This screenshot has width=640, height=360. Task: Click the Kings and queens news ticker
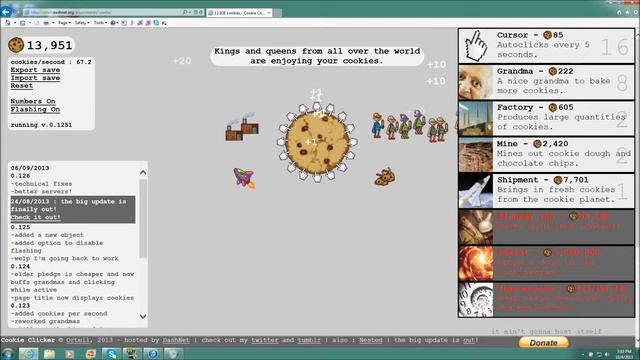[317, 56]
